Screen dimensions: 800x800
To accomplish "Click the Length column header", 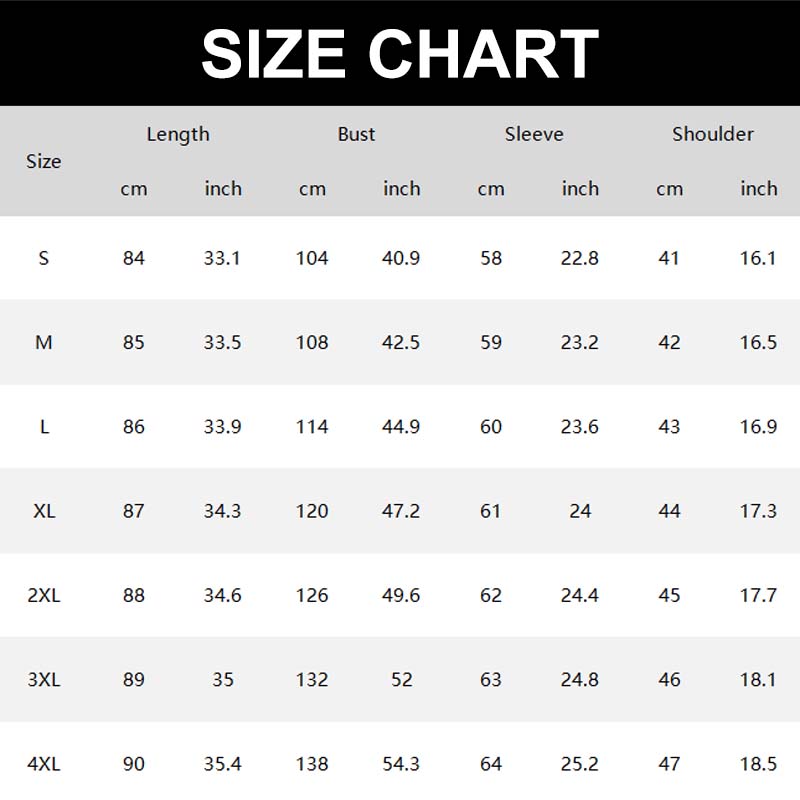I will click(x=178, y=134).
